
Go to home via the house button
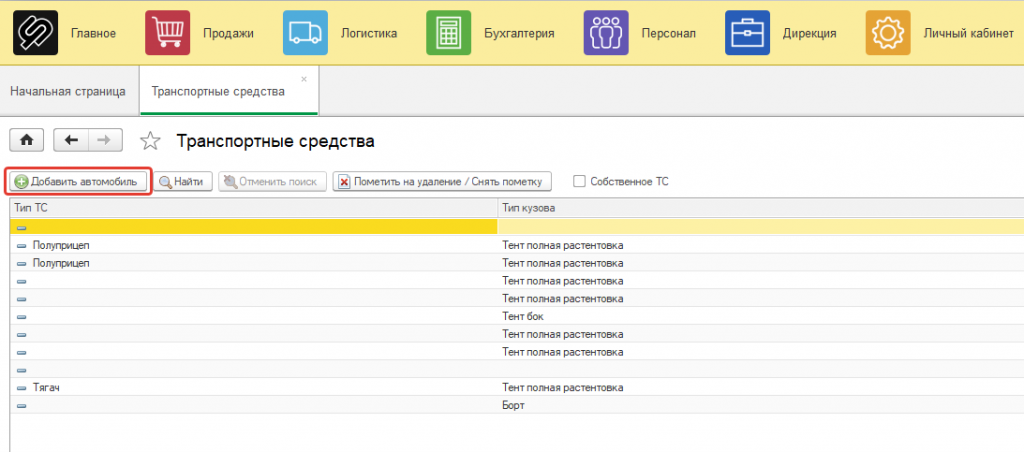coord(27,140)
